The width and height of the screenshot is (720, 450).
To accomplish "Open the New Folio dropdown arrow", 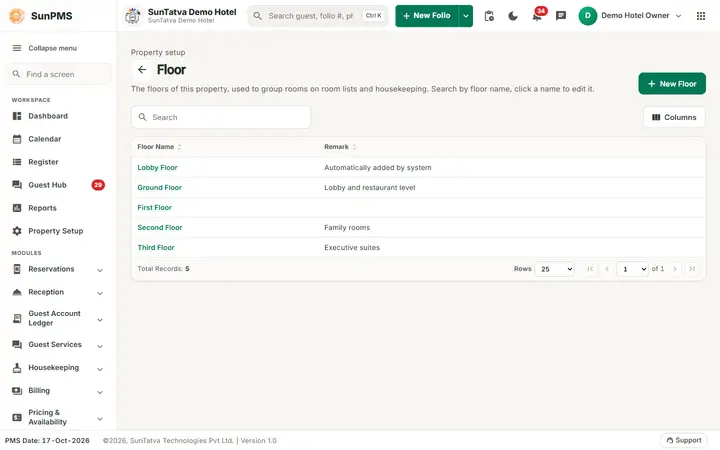I will (466, 16).
